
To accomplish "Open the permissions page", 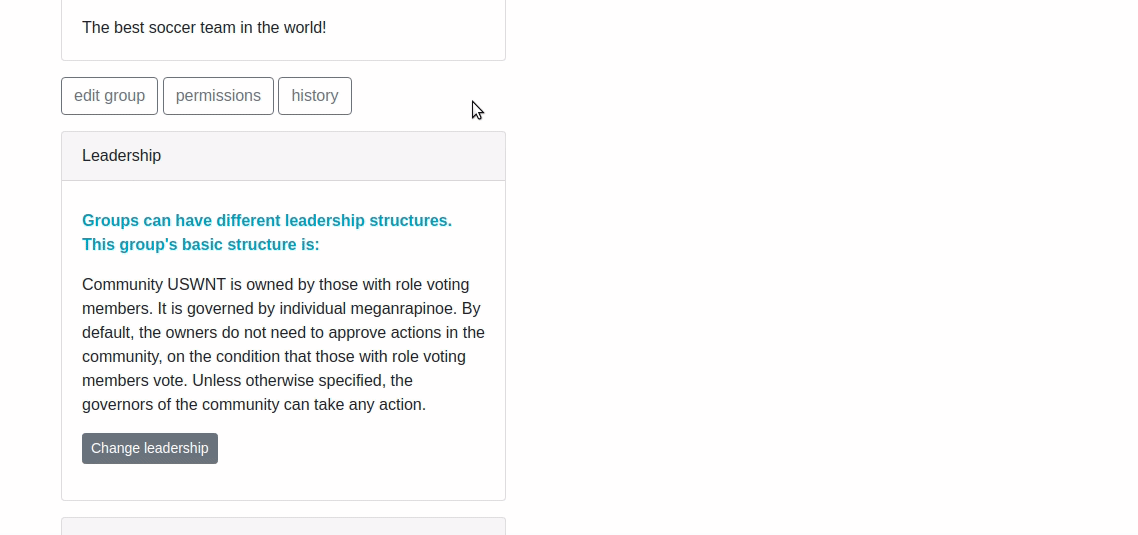I will (x=218, y=96).
